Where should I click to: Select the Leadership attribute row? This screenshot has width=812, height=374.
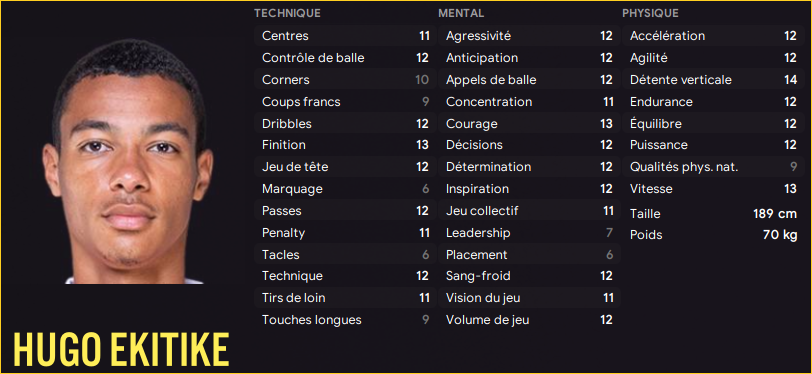[529, 233]
